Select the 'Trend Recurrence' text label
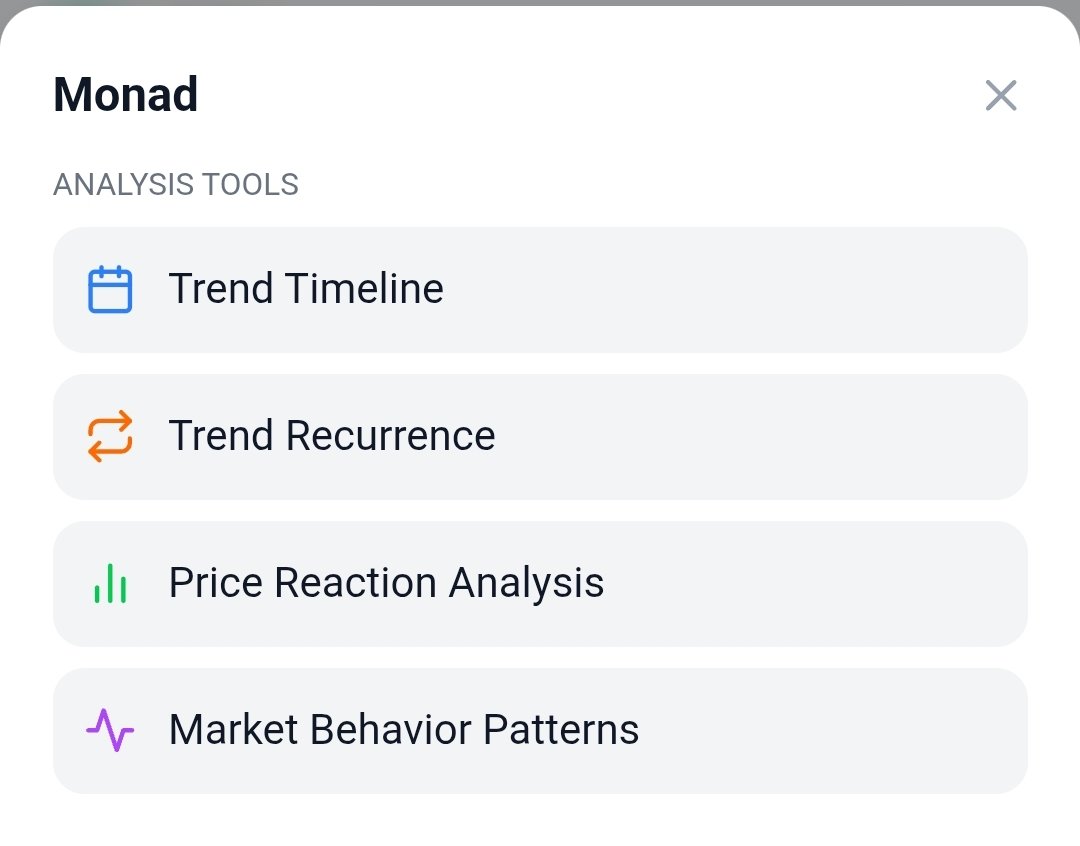This screenshot has height=846, width=1080. pos(332,435)
